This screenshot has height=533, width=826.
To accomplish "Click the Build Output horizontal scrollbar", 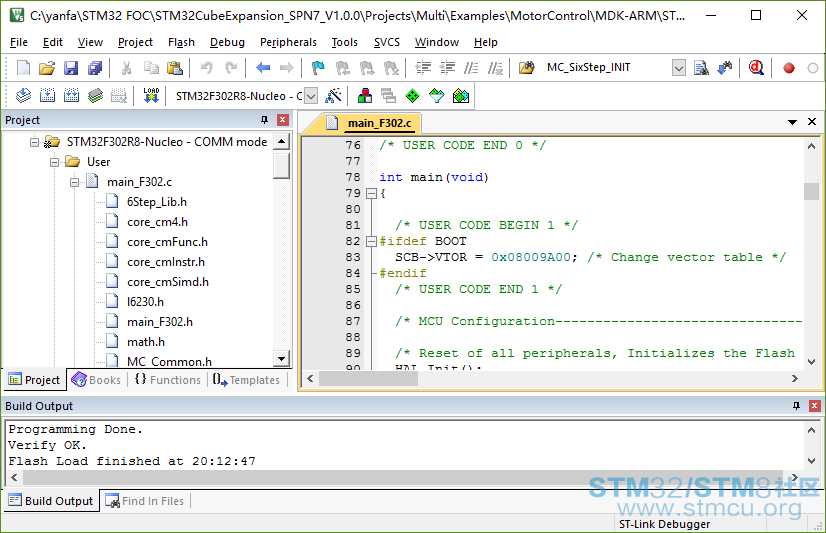I will 403,477.
